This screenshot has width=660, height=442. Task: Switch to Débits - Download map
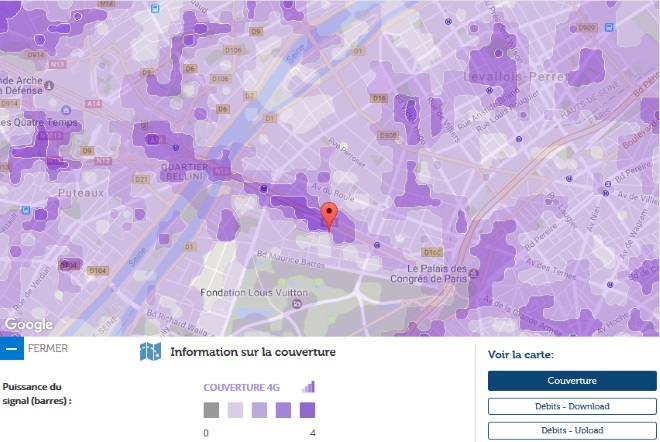point(572,406)
